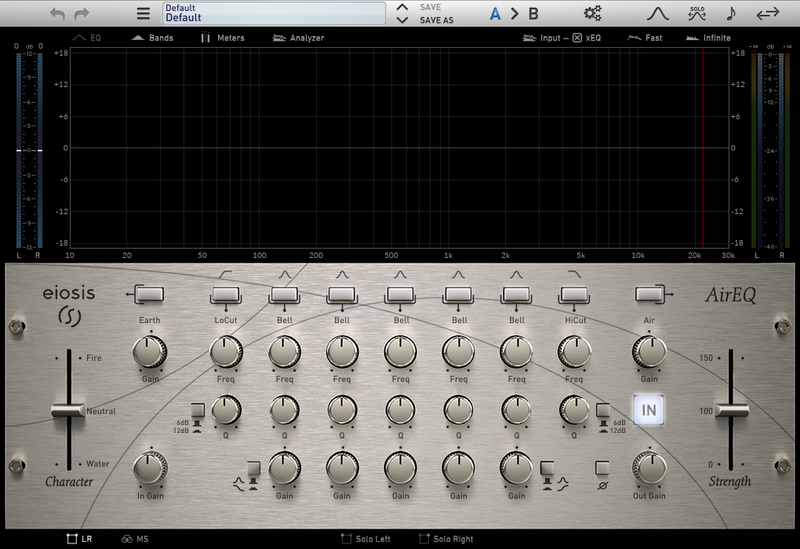
Task: Click the Out Gain knob
Action: (649, 468)
